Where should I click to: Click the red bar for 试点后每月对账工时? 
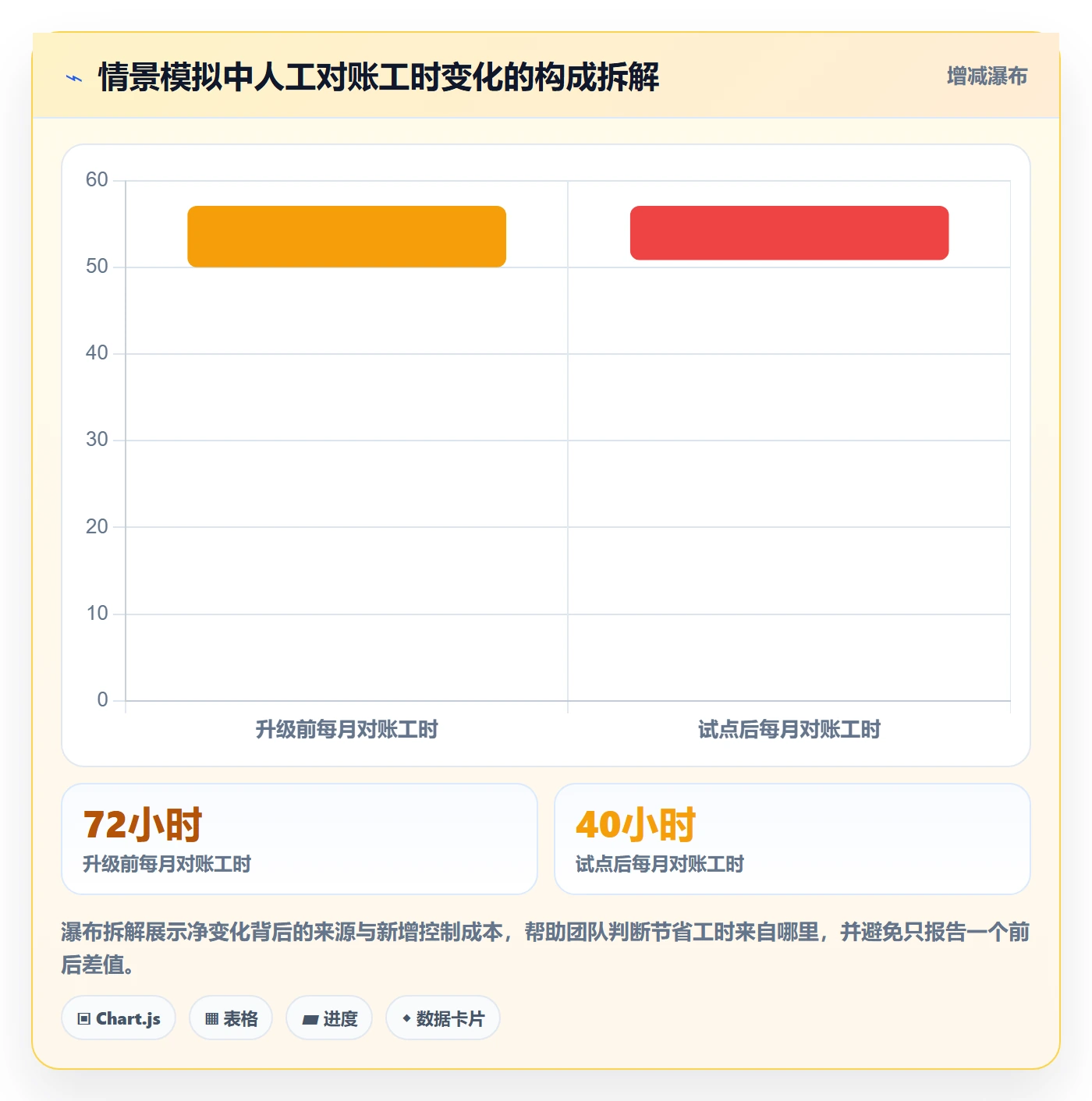pos(789,232)
